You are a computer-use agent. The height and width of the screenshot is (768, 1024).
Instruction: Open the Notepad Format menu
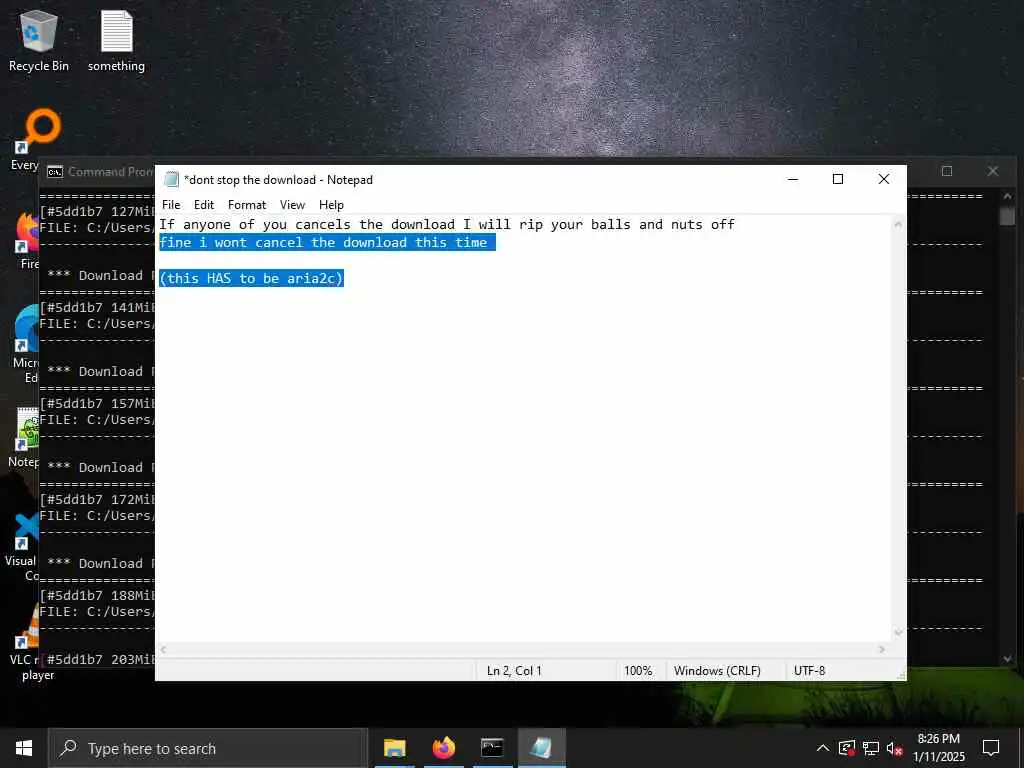[x=247, y=204]
